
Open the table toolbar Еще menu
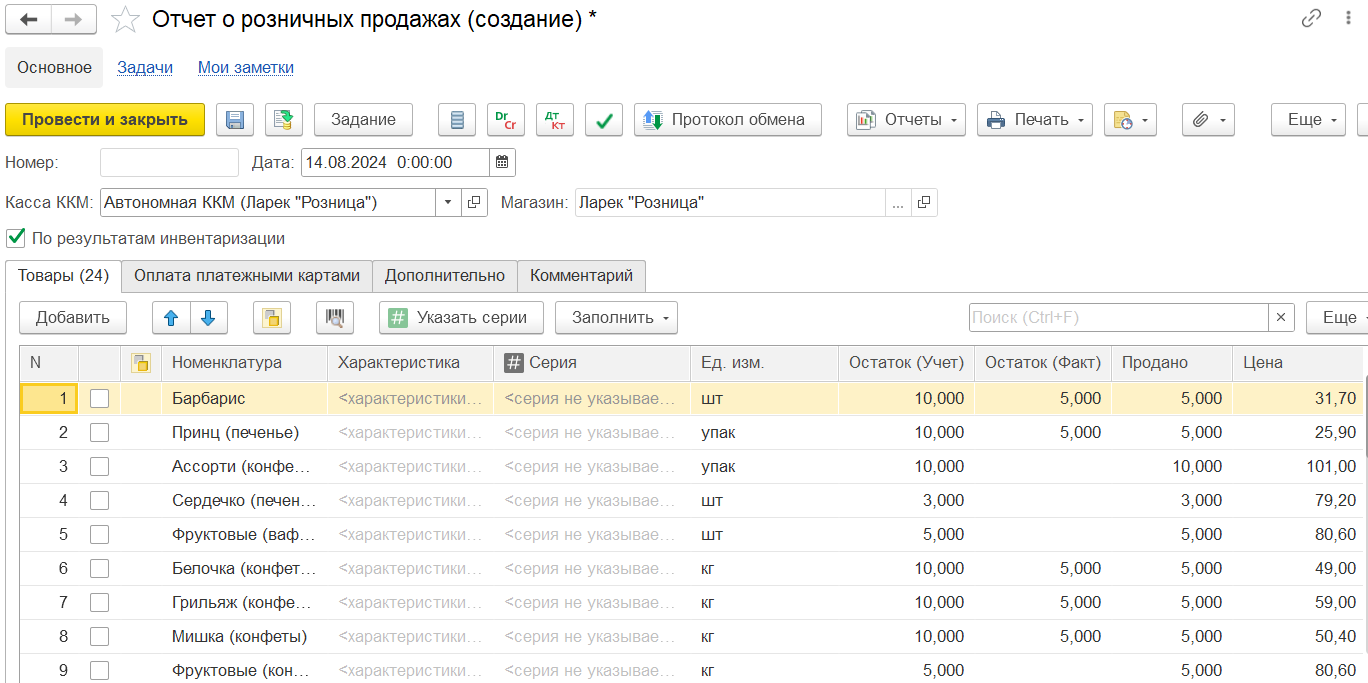tap(1337, 318)
